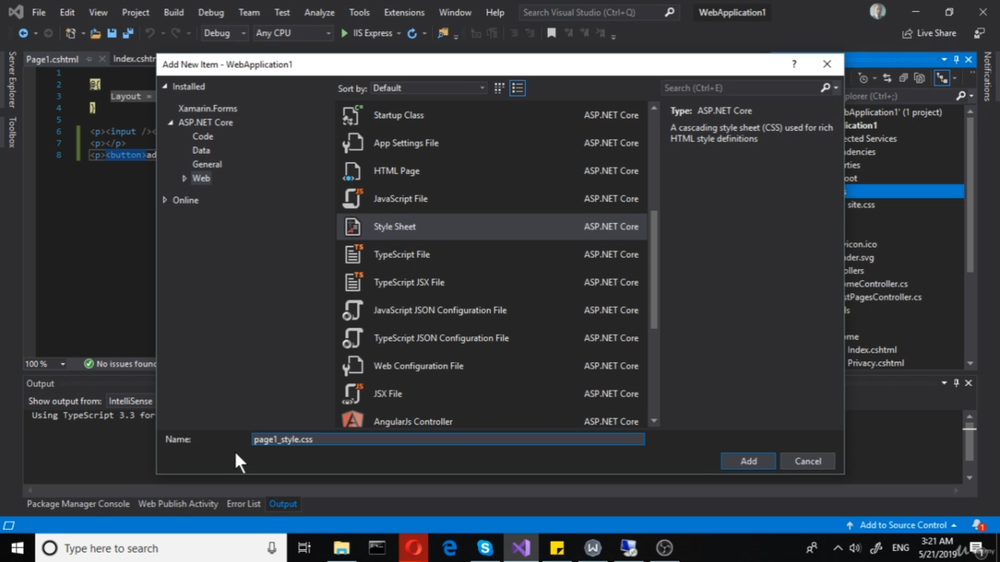This screenshot has height=562, width=1000.
Task: Choose the TypeScript File template
Action: [491, 255]
